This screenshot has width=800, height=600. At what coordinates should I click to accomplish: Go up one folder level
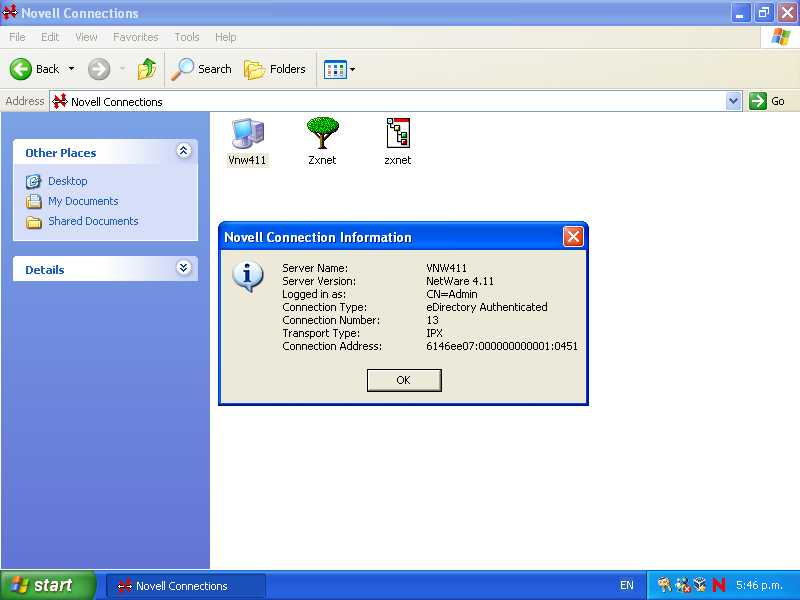(x=146, y=69)
